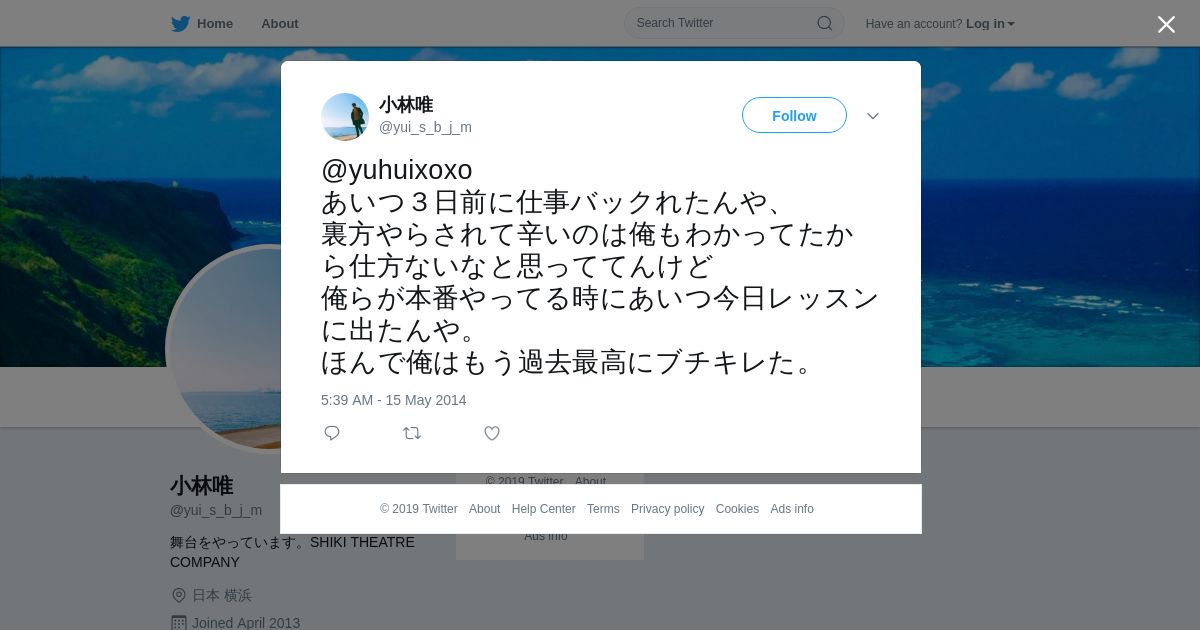The width and height of the screenshot is (1200, 630).
Task: Click the Twitter bird logo icon
Action: click(180, 23)
